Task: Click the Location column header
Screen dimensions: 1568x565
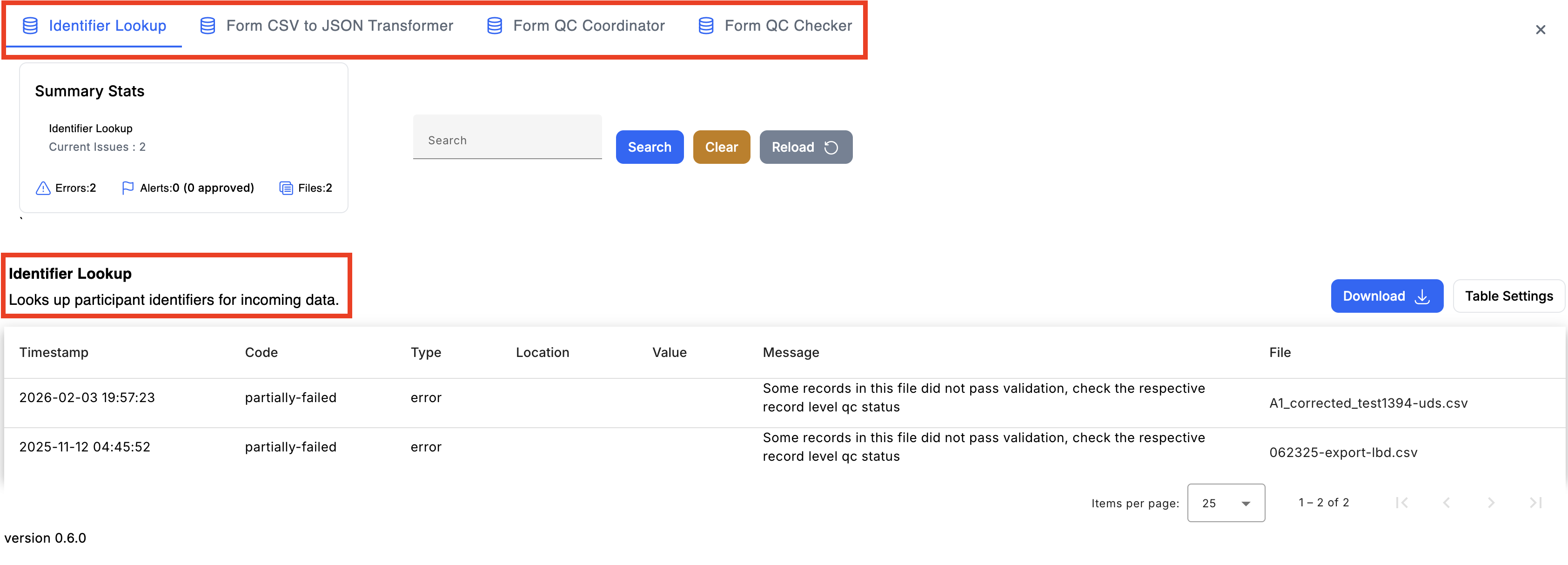Action: (543, 352)
